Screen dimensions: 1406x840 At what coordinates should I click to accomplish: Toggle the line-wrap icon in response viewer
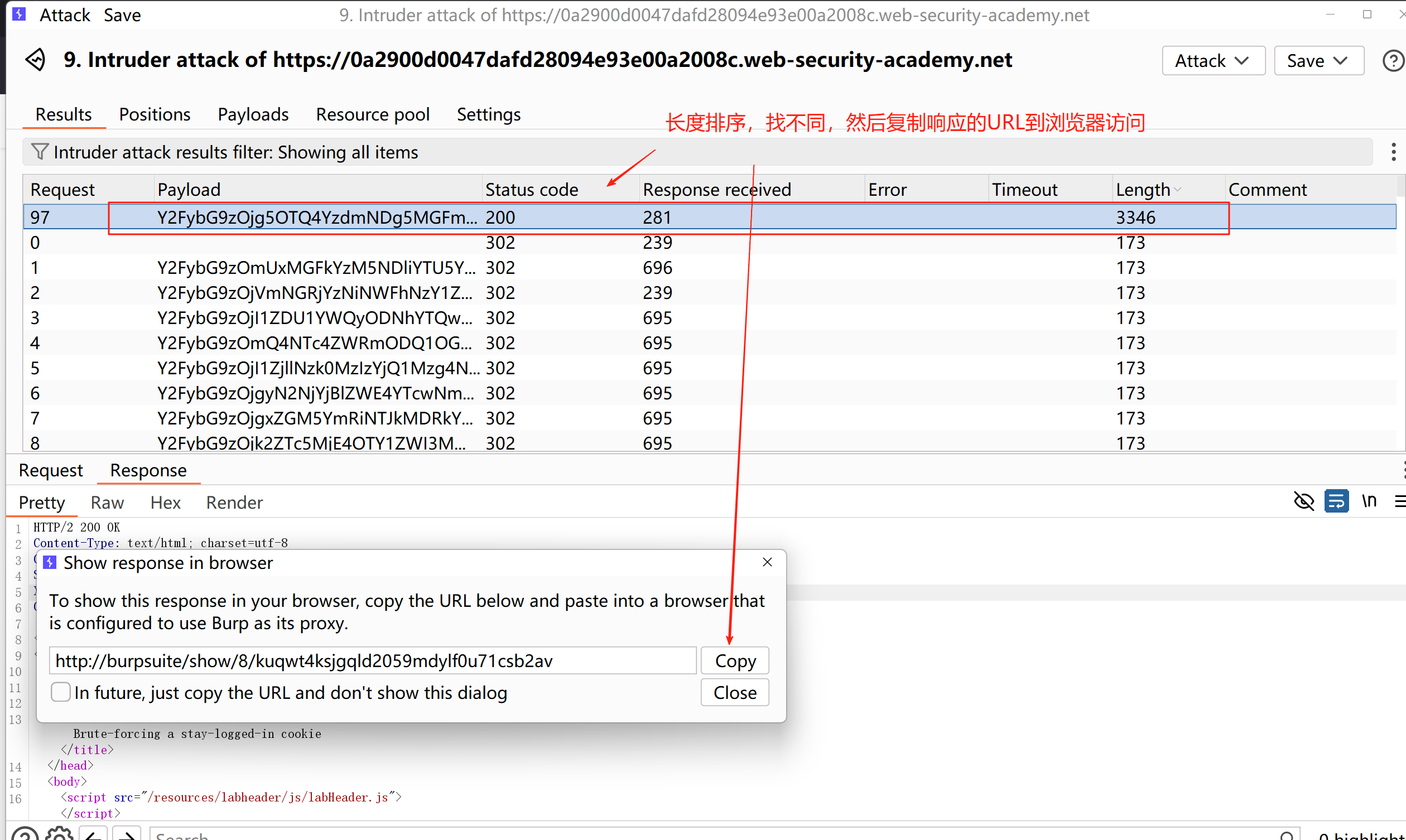click(1336, 501)
